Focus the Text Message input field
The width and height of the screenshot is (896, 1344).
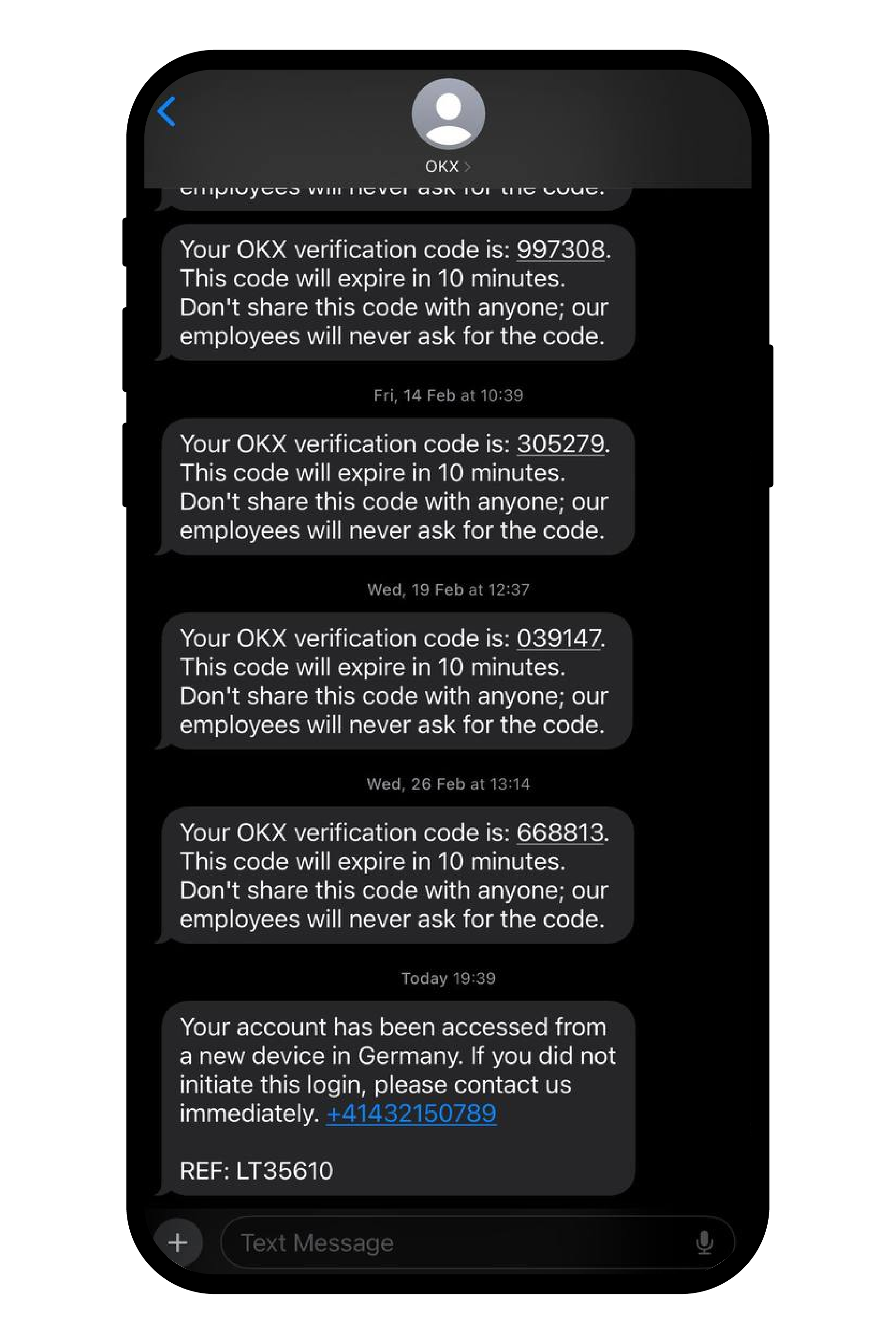point(477,1242)
